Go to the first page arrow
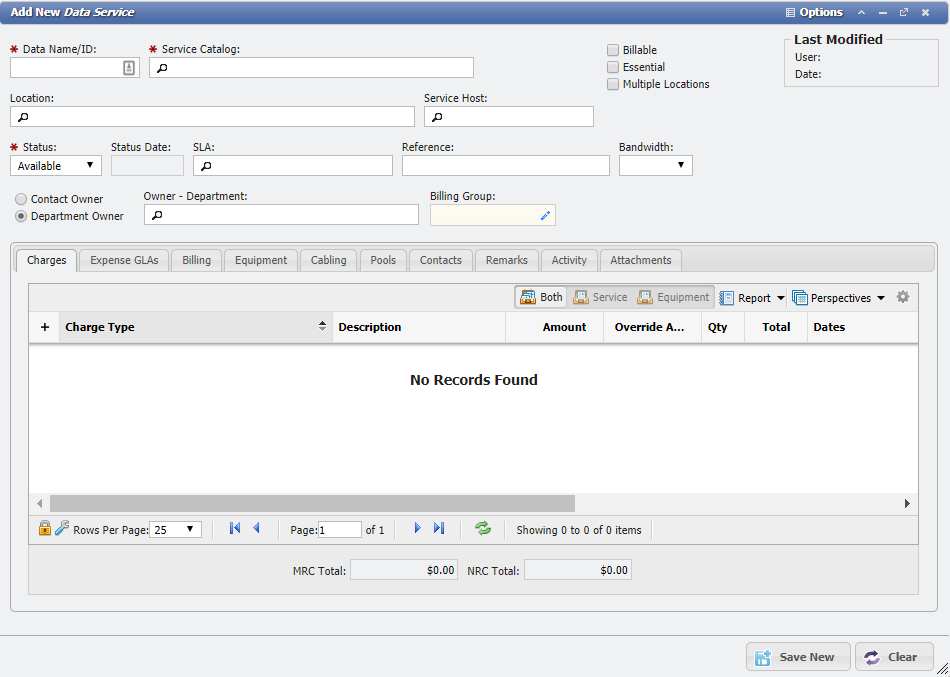Viewport: 950px width, 677px height. coord(235,529)
